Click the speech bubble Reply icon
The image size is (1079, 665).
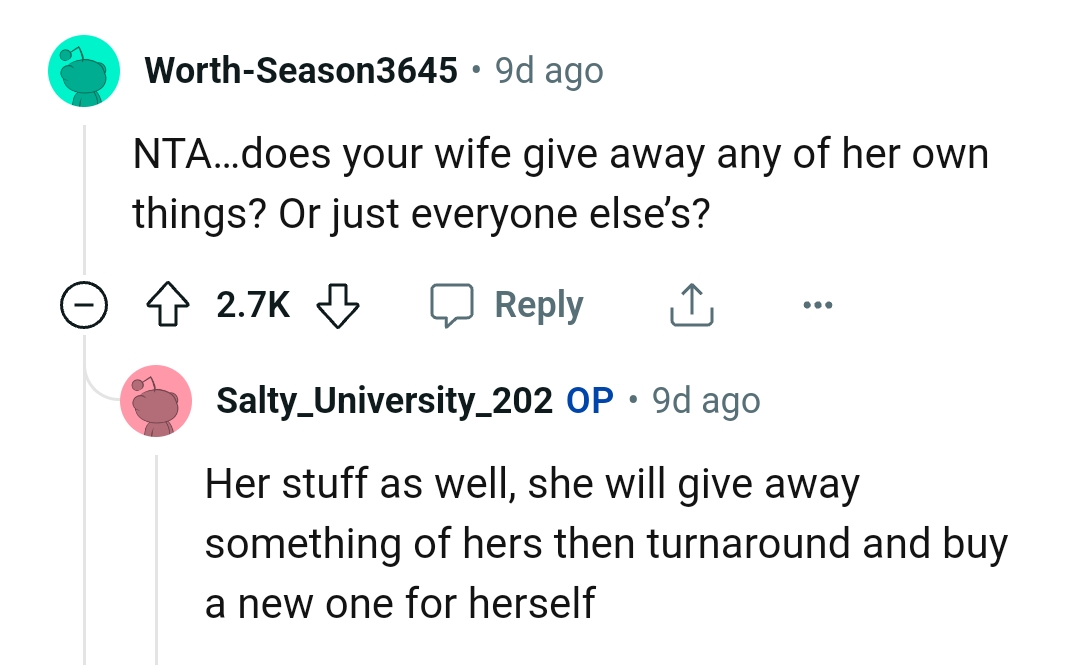point(454,304)
